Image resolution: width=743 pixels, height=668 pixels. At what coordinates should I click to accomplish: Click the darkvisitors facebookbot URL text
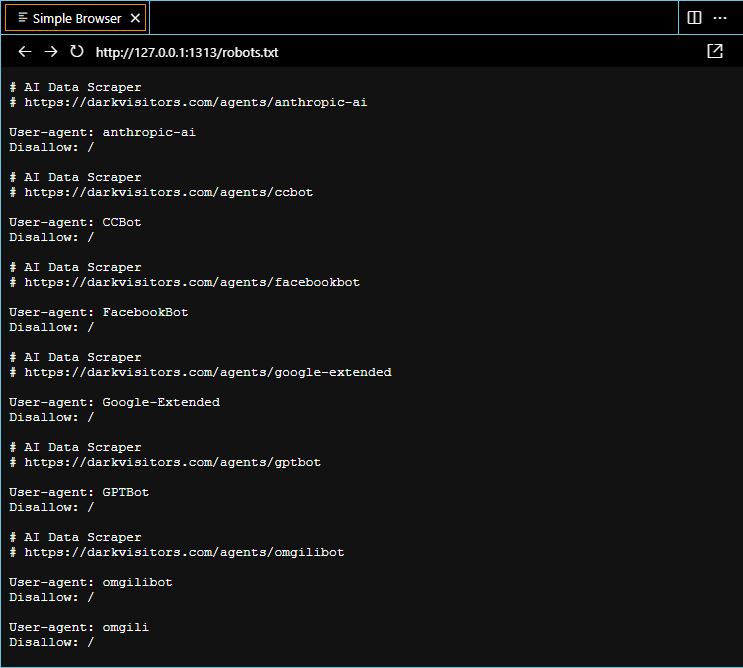tap(192, 282)
